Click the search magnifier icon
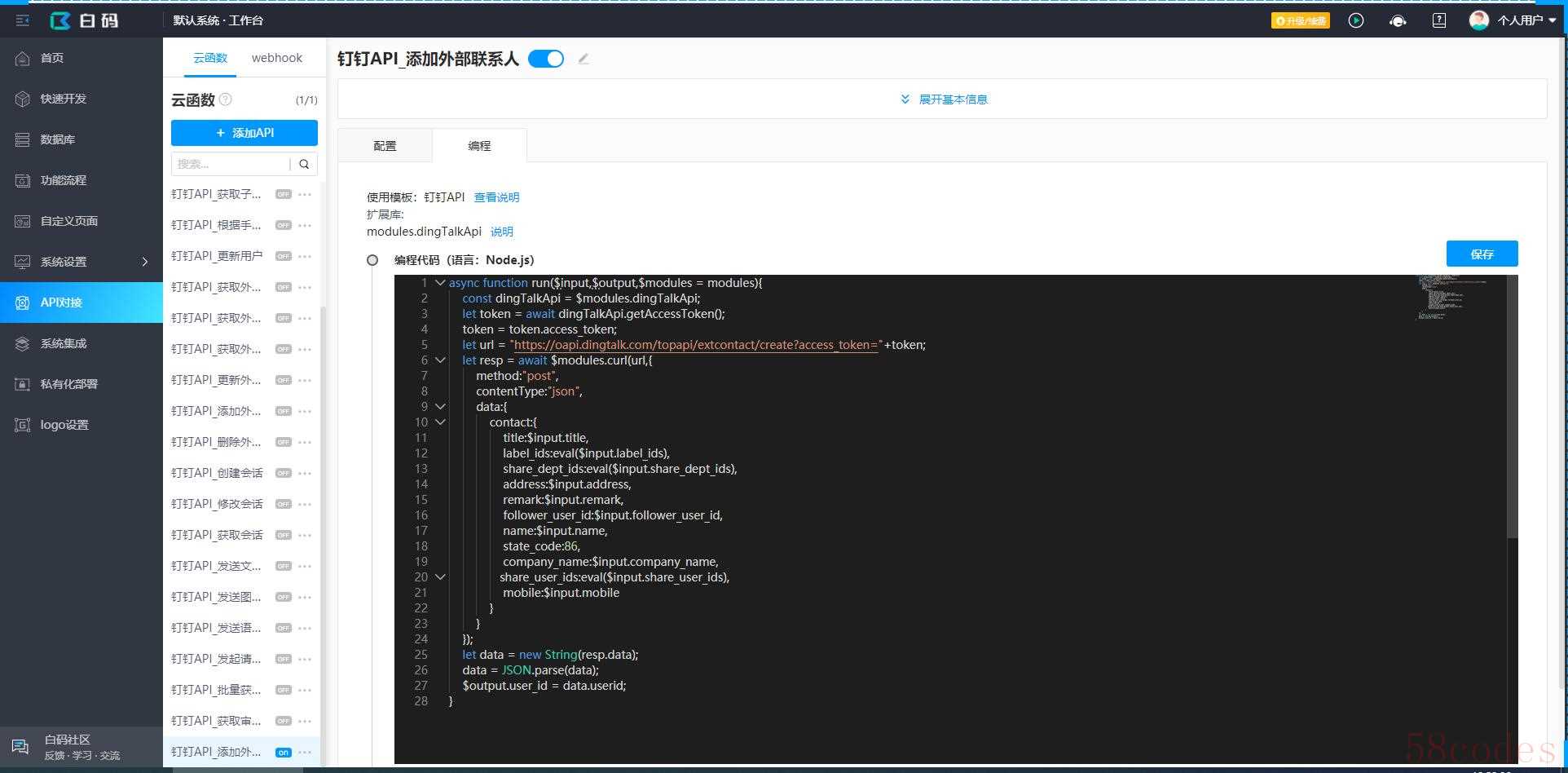Screen dimensions: 1568x773 click(x=304, y=164)
